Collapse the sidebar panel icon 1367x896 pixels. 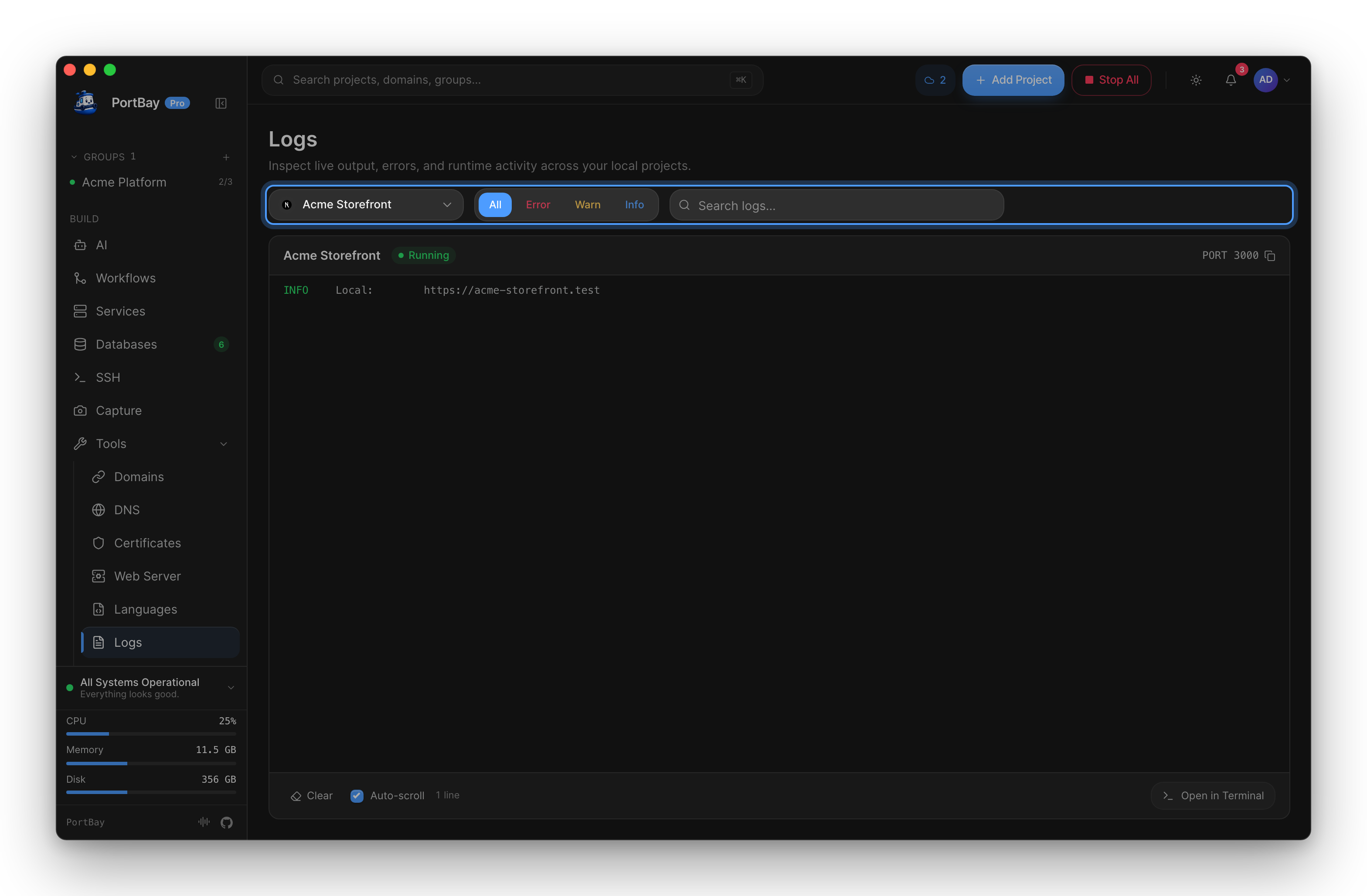(221, 103)
